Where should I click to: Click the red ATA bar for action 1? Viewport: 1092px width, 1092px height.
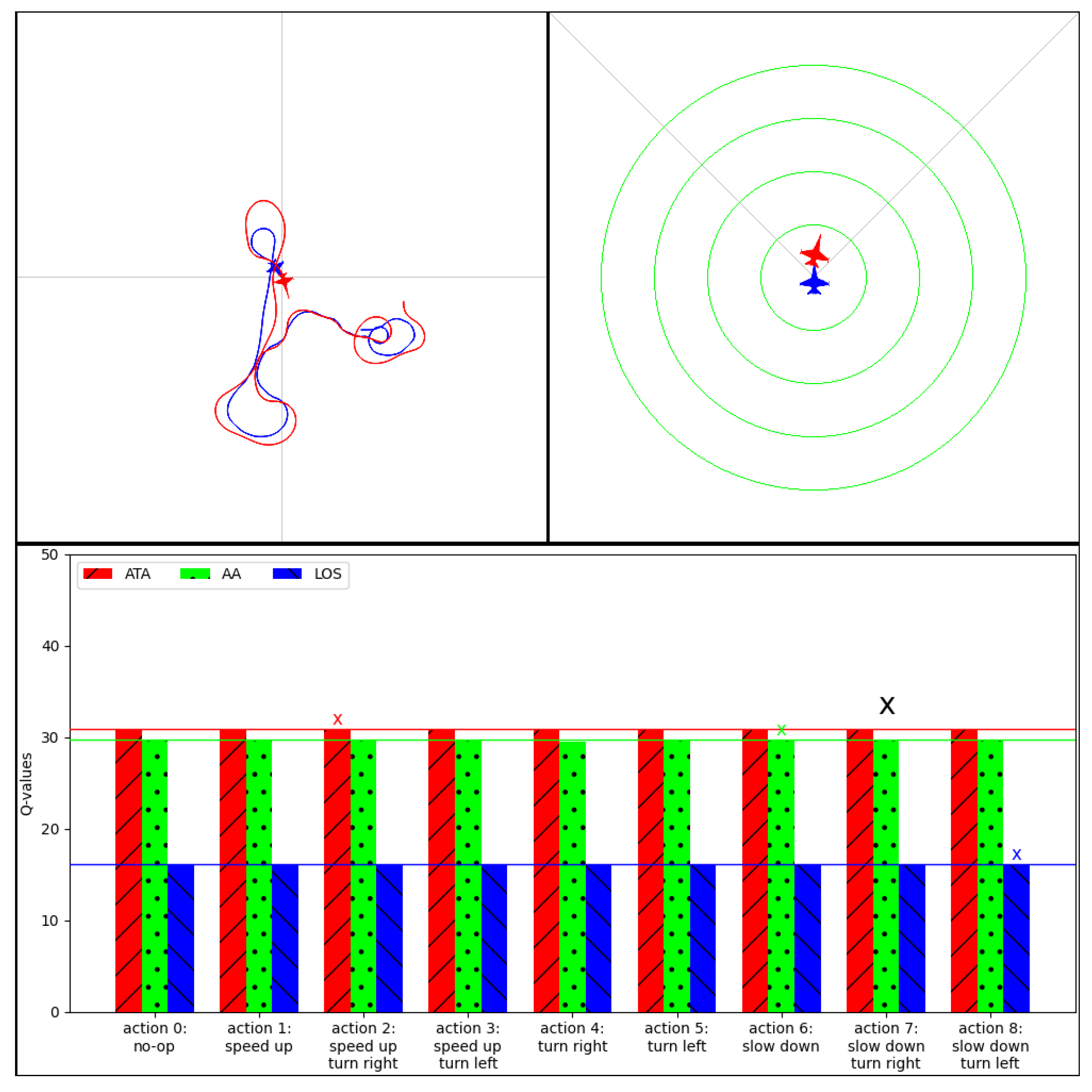pyautogui.click(x=233, y=871)
